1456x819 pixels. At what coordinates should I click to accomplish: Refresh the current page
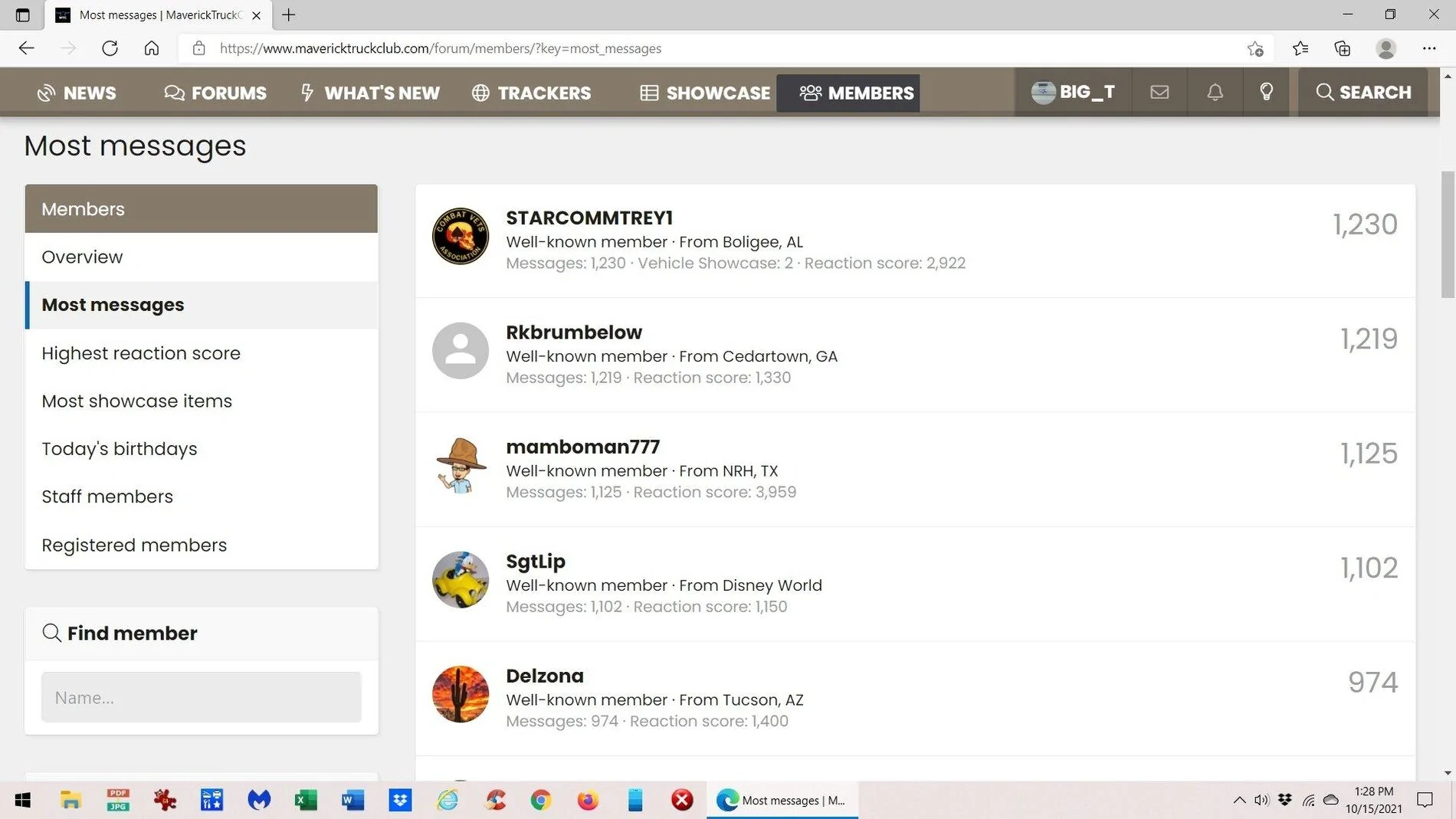click(110, 48)
